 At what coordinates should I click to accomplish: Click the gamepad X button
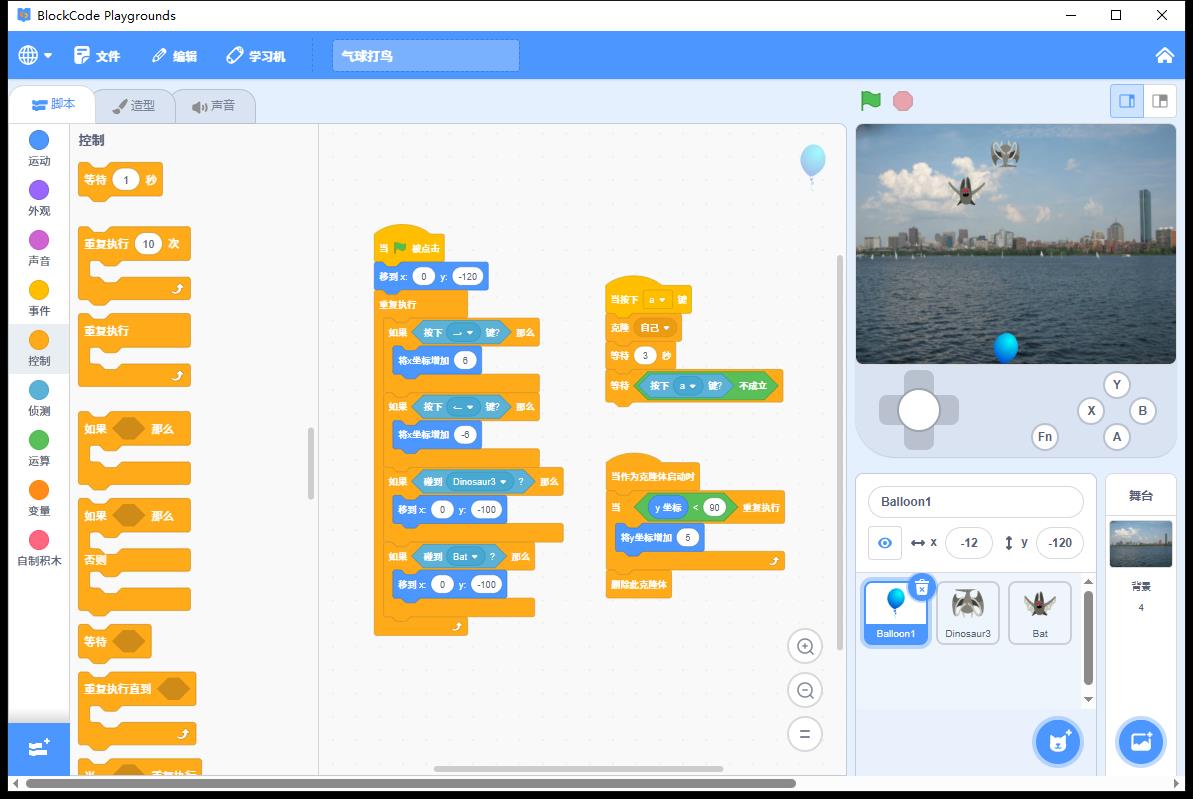tap(1091, 411)
